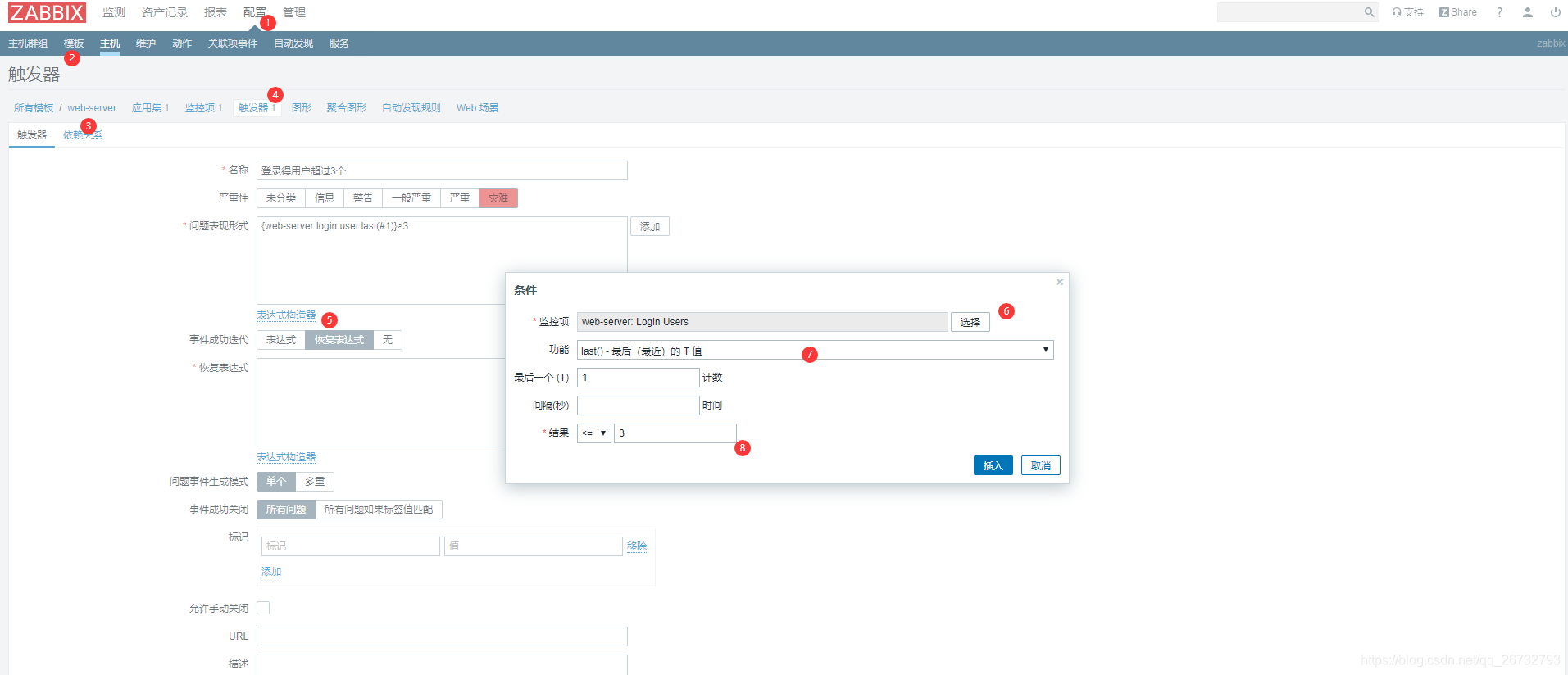1568x675 pixels.
Task: Set severity to 灾难
Action: pyautogui.click(x=498, y=198)
